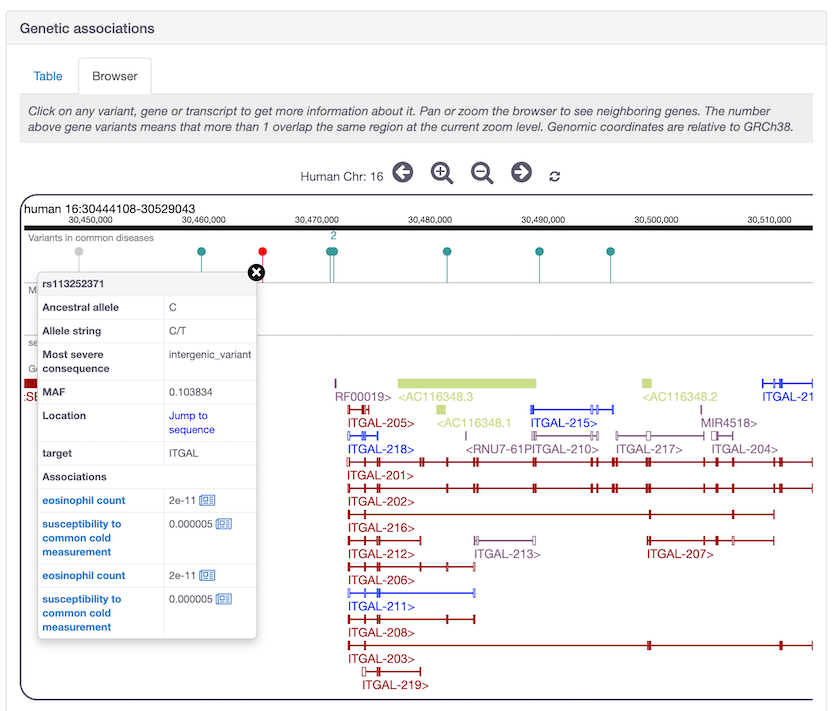This screenshot has width=840, height=711.
Task: Switch to the Table tab
Action: tap(48, 76)
